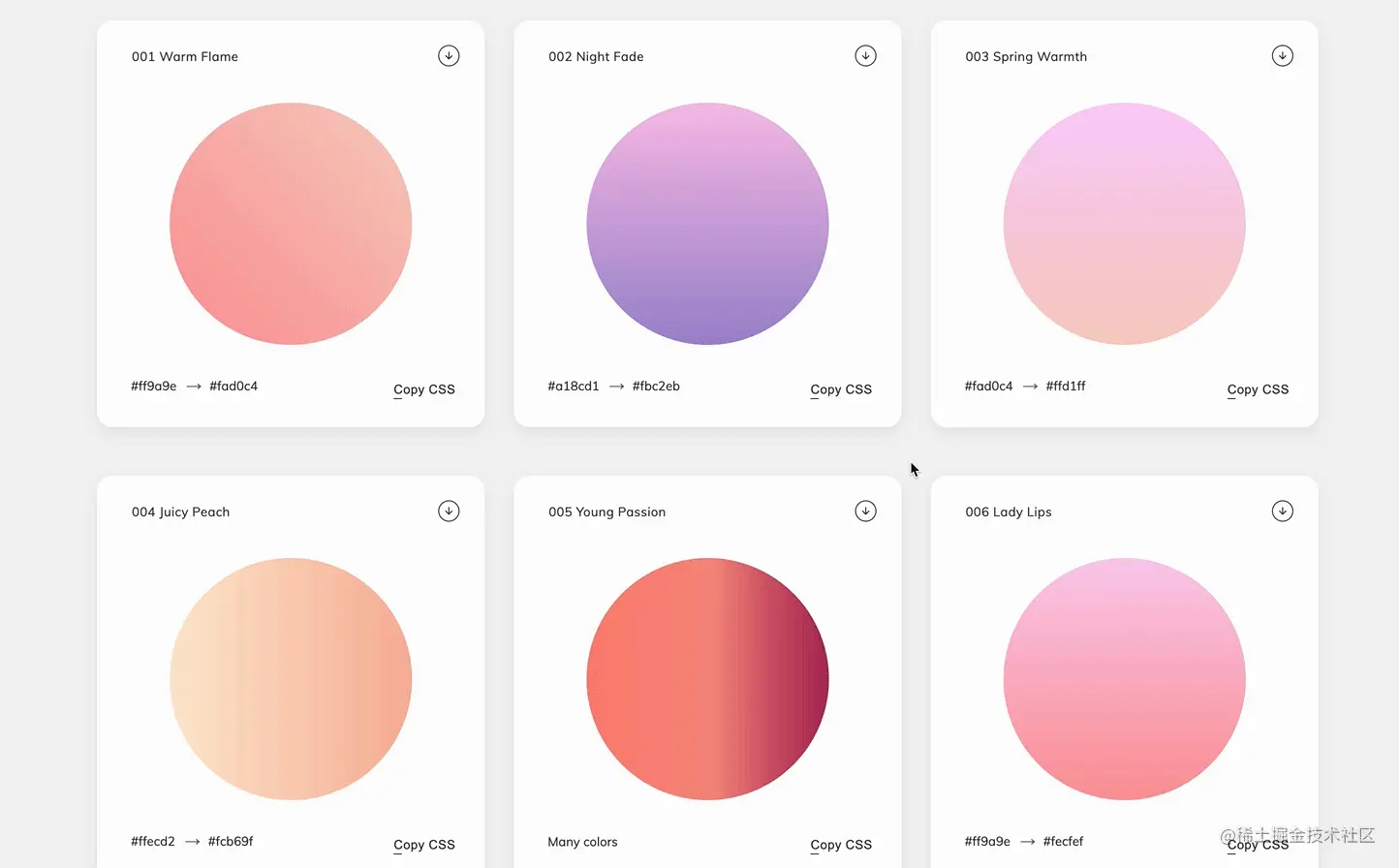
Task: Download the Lady Lips gradient
Action: click(x=1283, y=511)
